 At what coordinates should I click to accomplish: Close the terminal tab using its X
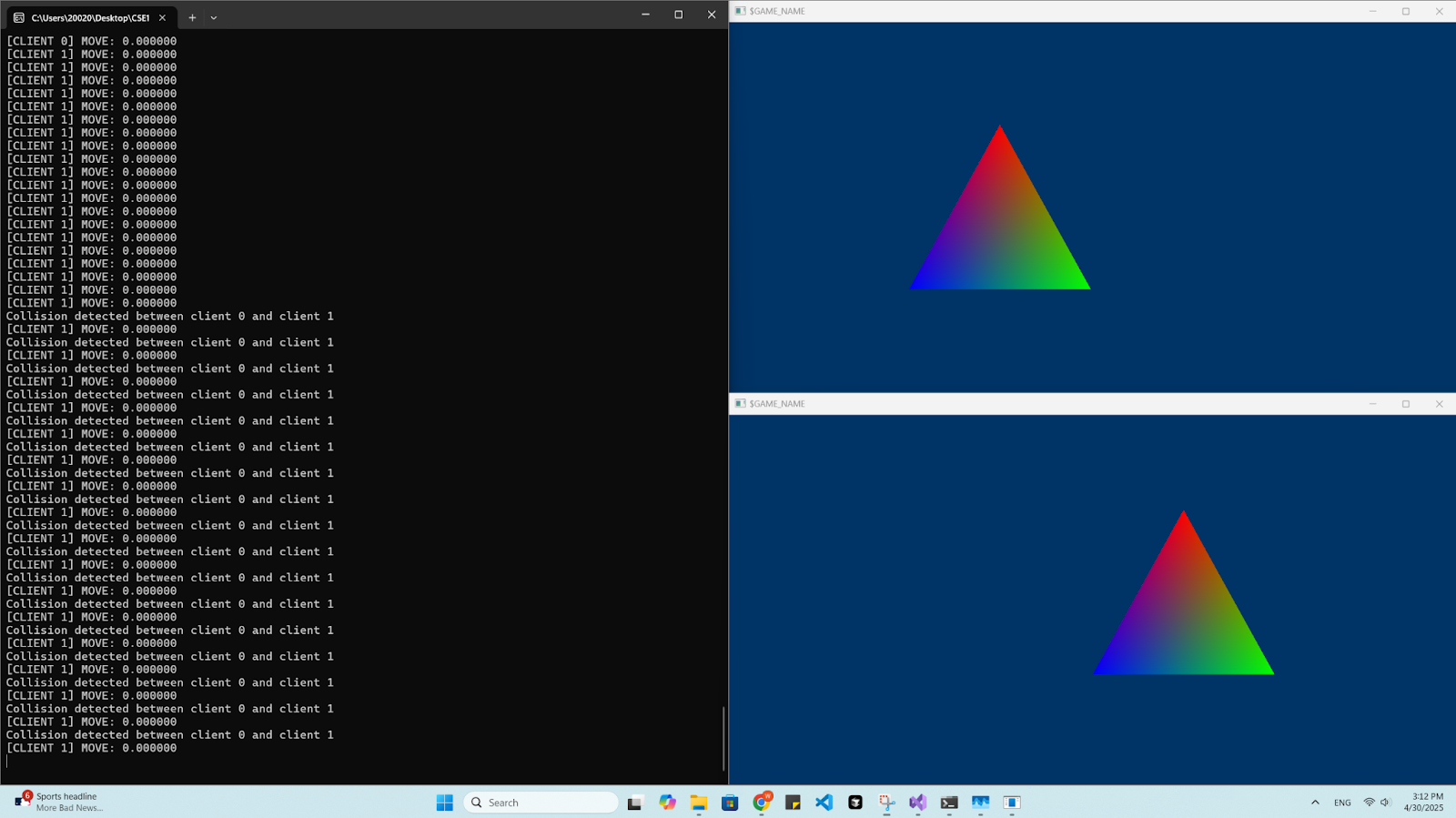(x=162, y=17)
